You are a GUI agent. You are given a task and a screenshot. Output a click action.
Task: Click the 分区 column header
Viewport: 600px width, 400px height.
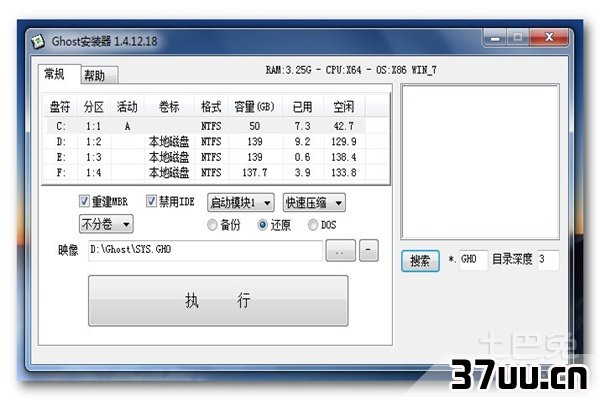94,107
